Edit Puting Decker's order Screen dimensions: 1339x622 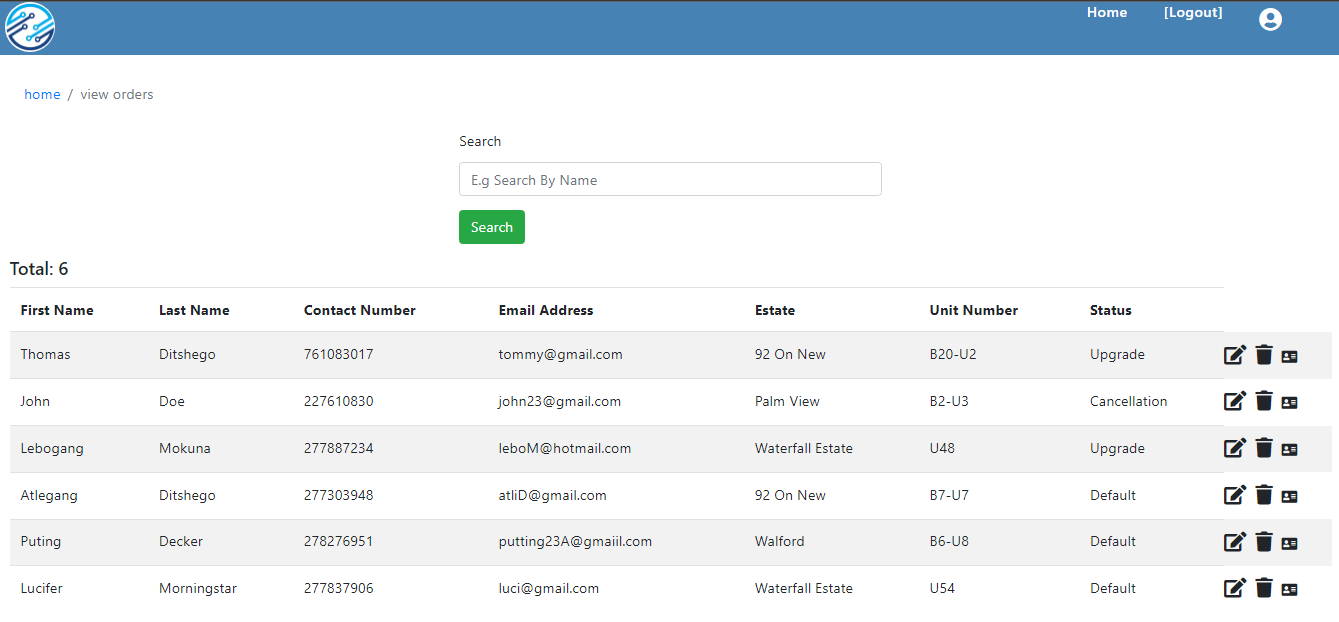point(1235,542)
